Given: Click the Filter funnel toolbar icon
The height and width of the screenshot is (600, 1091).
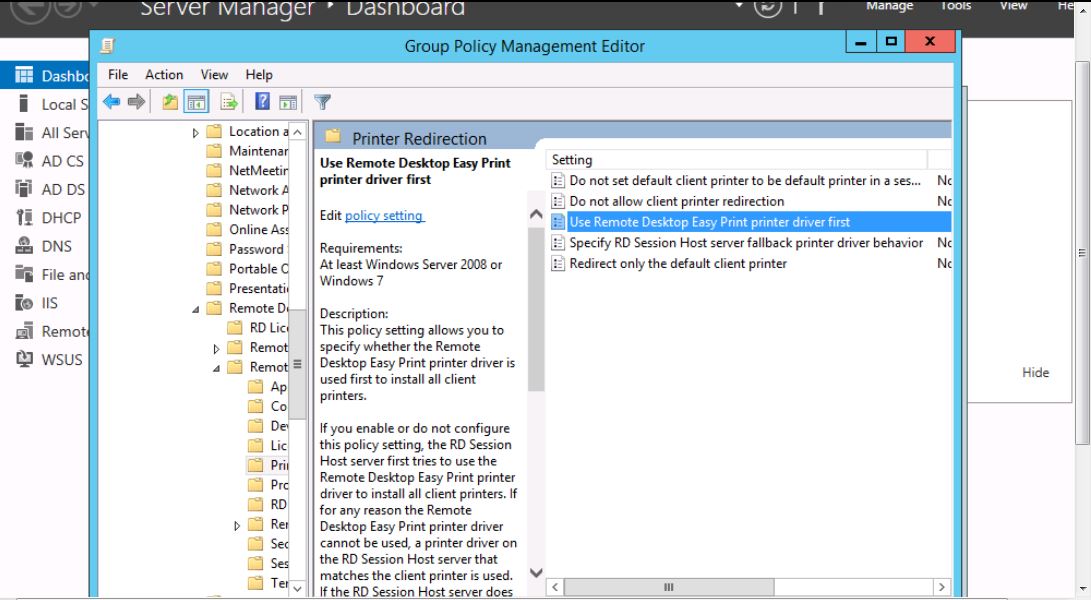Looking at the screenshot, I should (322, 101).
